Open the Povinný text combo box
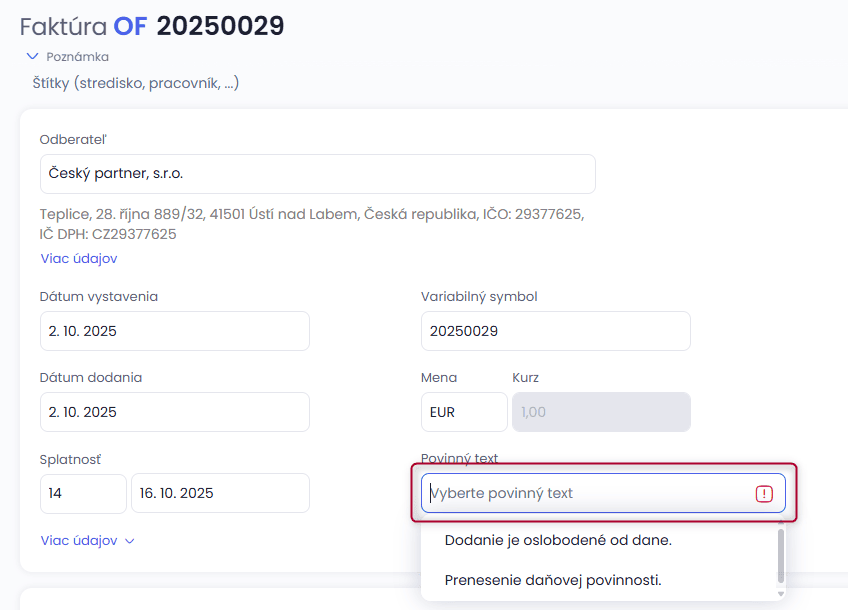848x610 pixels. 588,493
